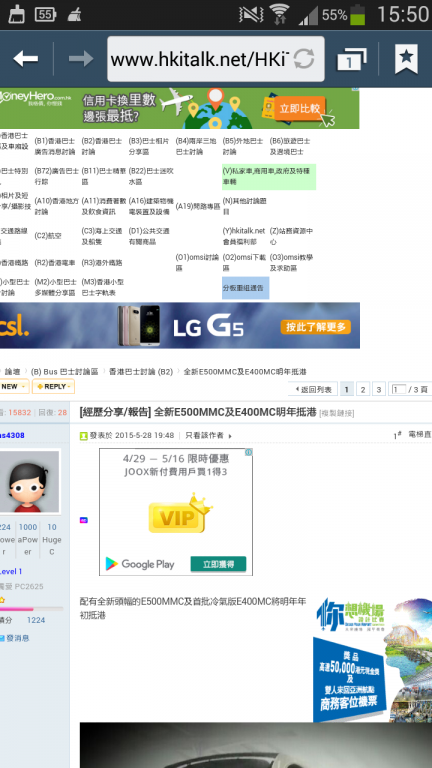This screenshot has width=432, height=768.
Task: Open forum (C3)海上交通及船隻
Action: point(101,236)
